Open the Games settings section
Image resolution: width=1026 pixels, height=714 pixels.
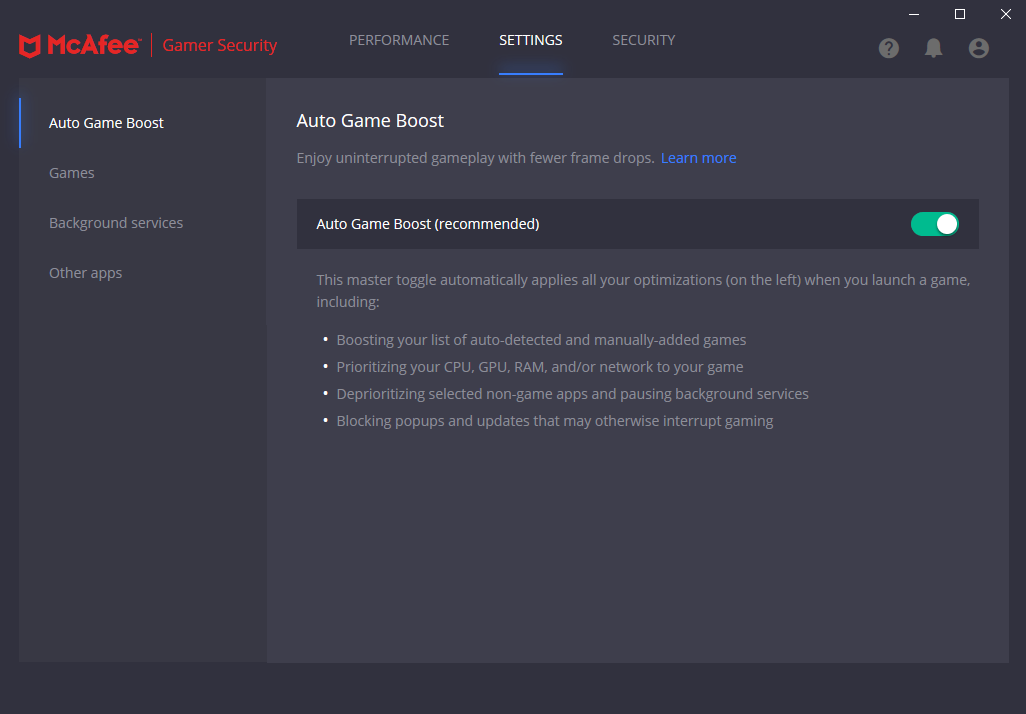click(x=72, y=173)
